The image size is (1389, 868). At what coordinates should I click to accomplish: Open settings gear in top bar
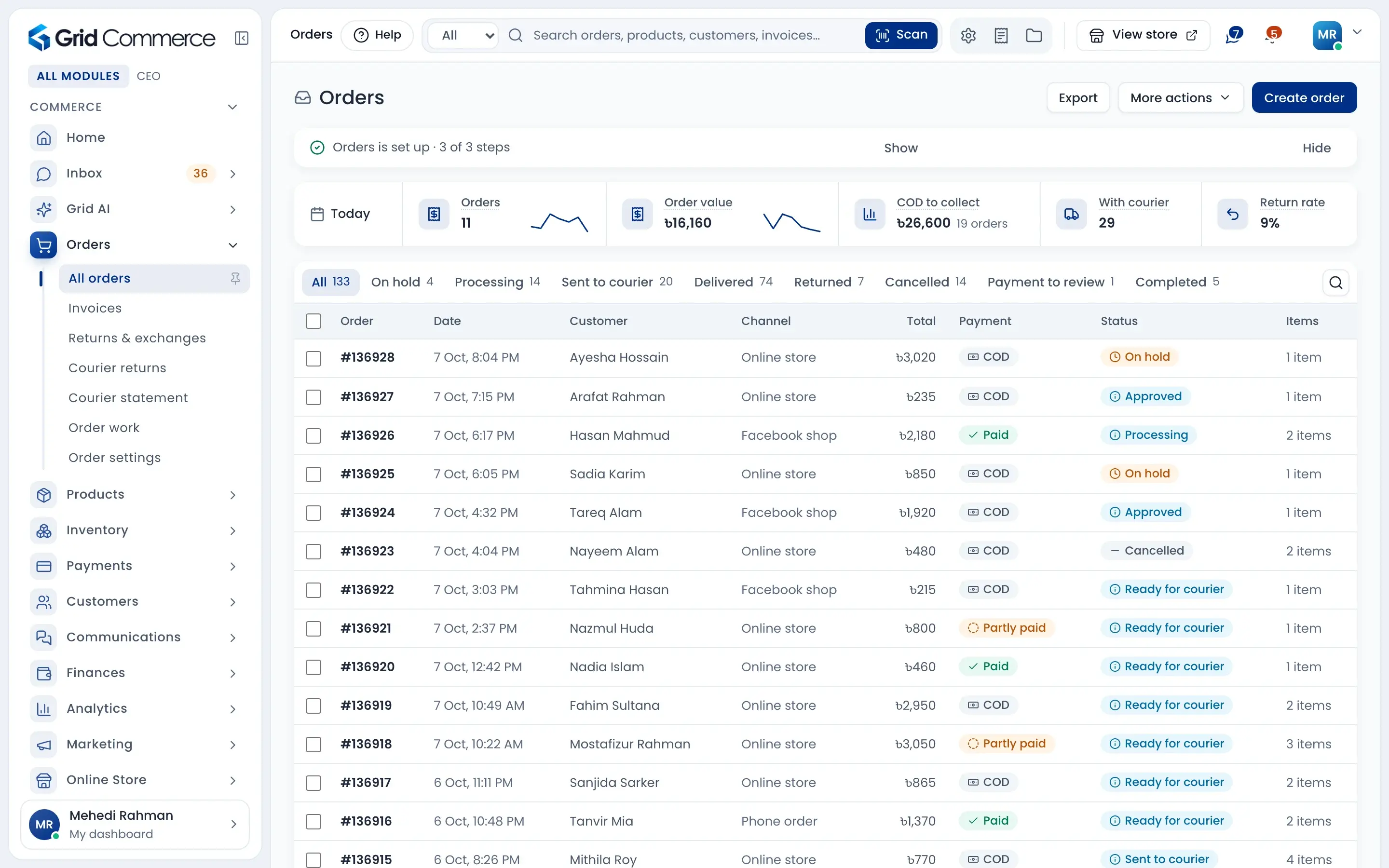968,36
